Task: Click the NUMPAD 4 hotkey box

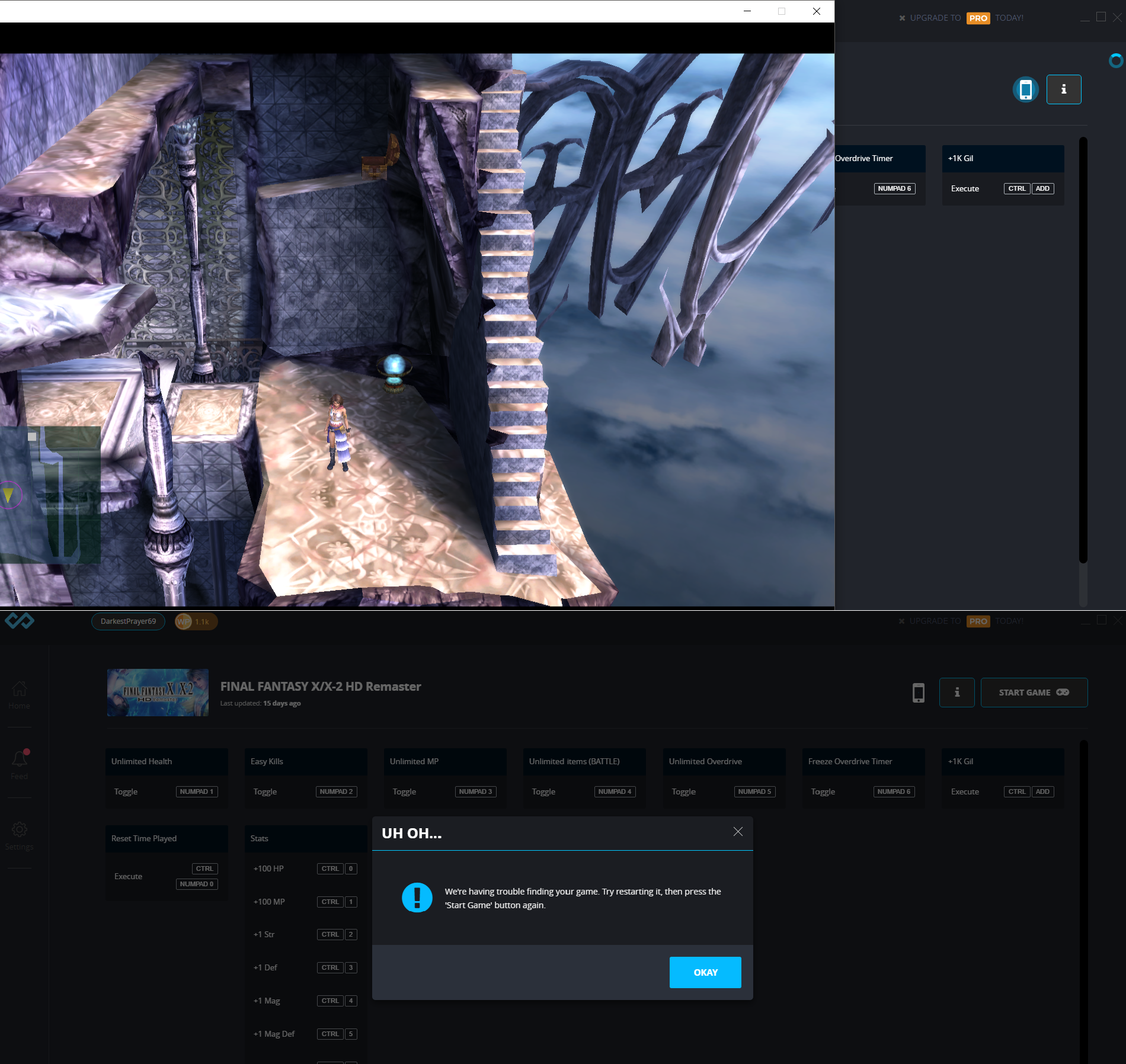Action: 615,791
